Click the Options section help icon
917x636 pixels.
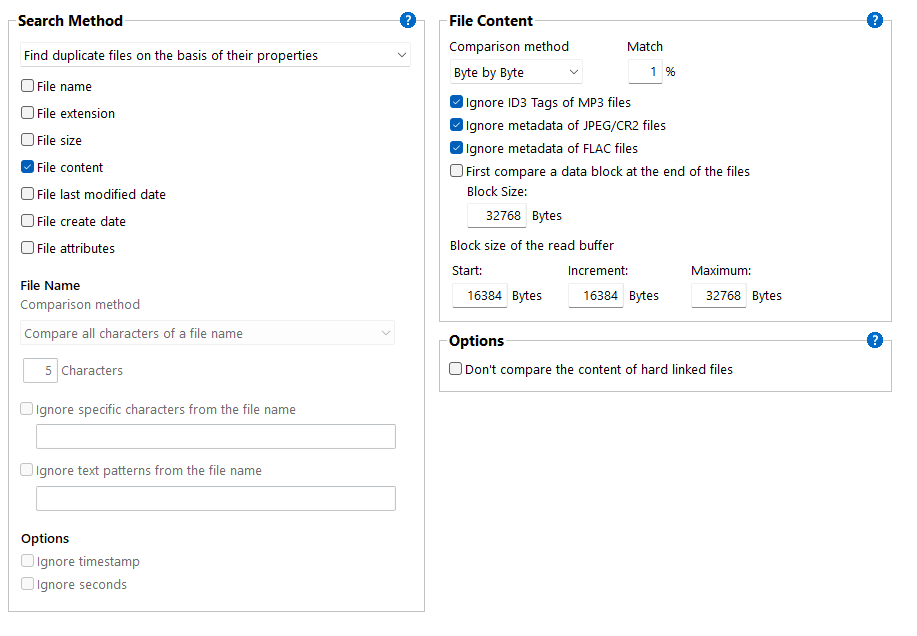click(x=875, y=340)
